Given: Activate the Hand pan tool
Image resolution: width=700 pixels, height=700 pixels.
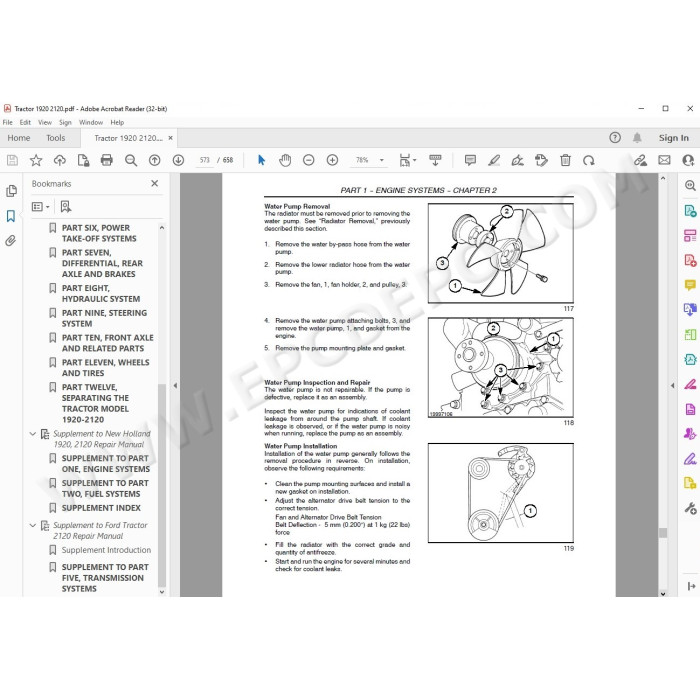Looking at the screenshot, I should coord(285,160).
